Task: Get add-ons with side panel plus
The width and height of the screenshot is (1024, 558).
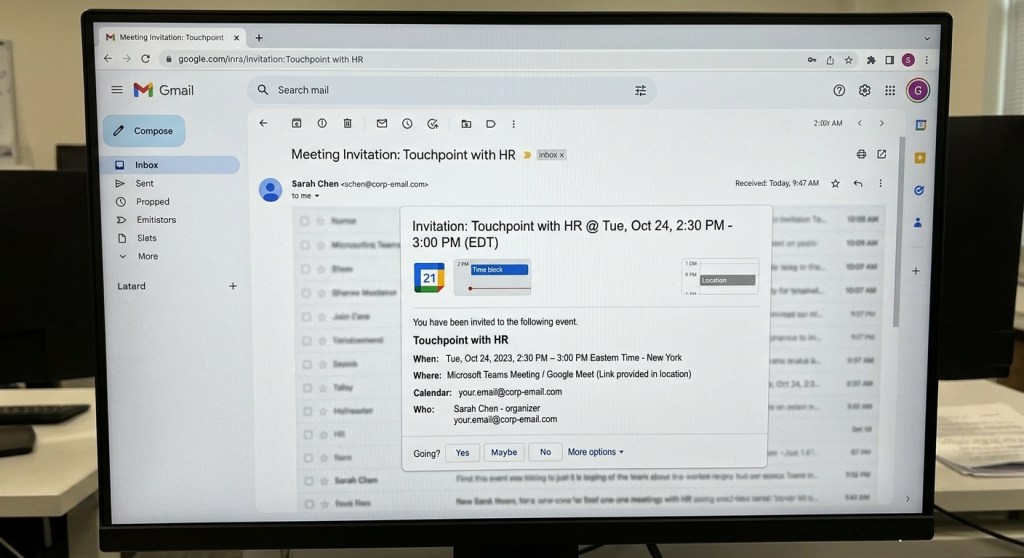Action: [x=916, y=271]
